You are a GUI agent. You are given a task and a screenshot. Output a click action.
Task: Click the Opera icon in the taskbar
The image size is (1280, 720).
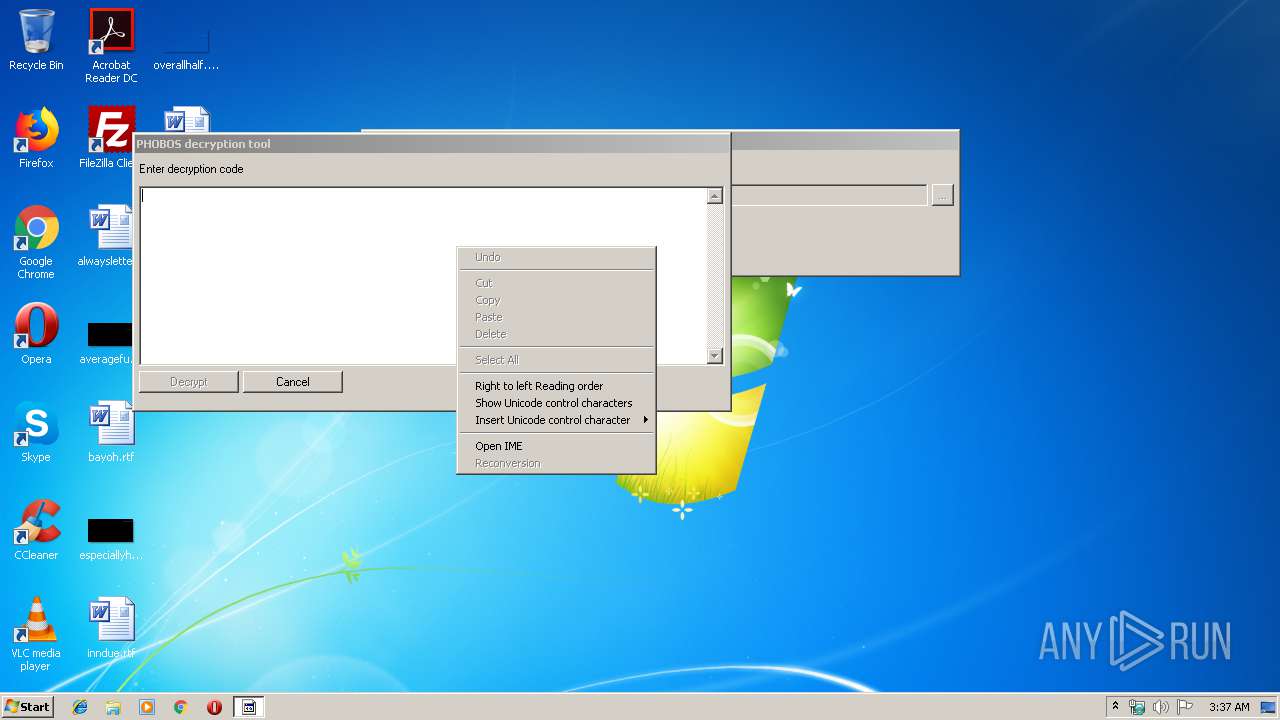214,707
